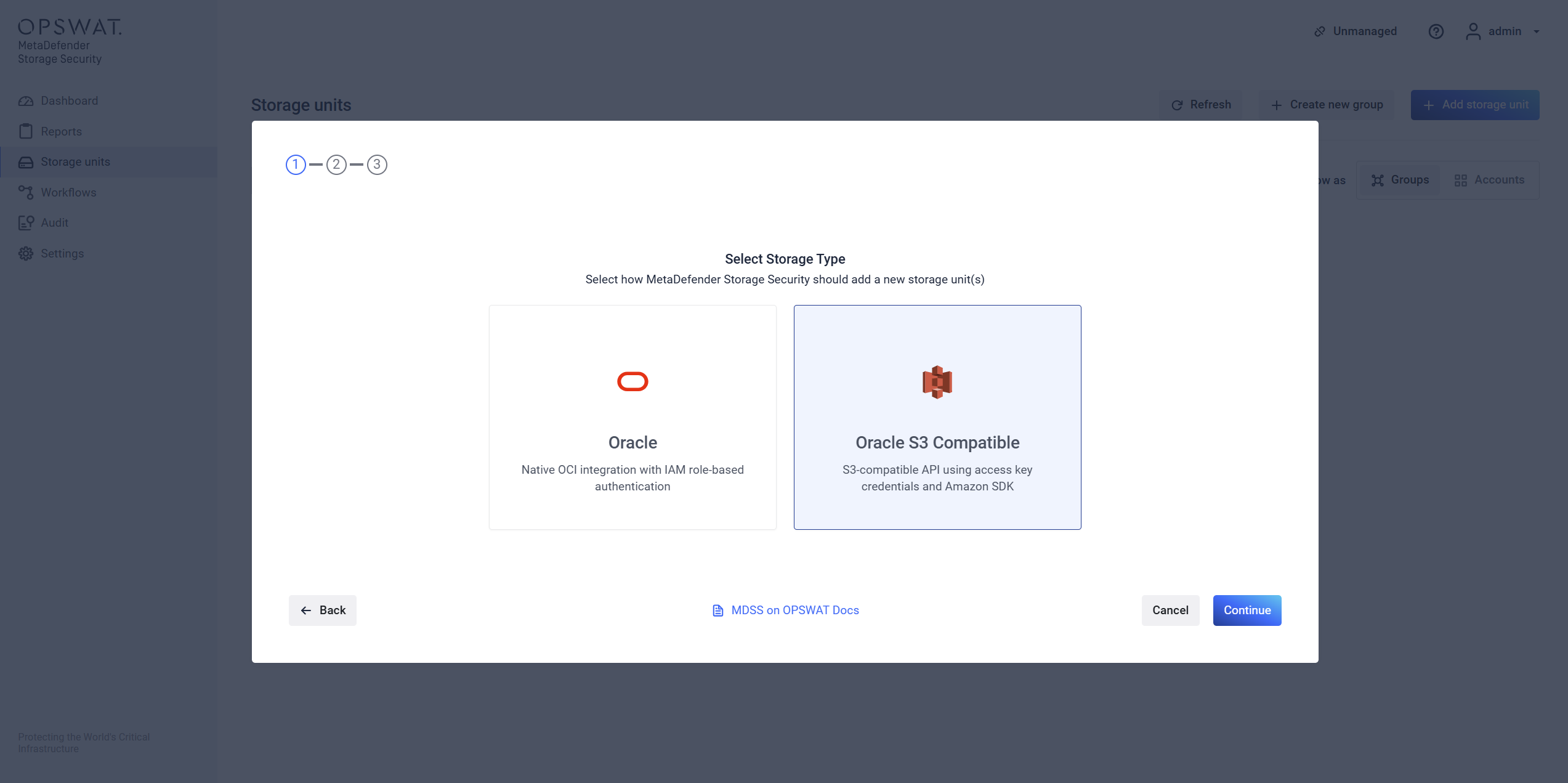Image resolution: width=1568 pixels, height=783 pixels.
Task: Go back with the Back button
Action: [323, 610]
